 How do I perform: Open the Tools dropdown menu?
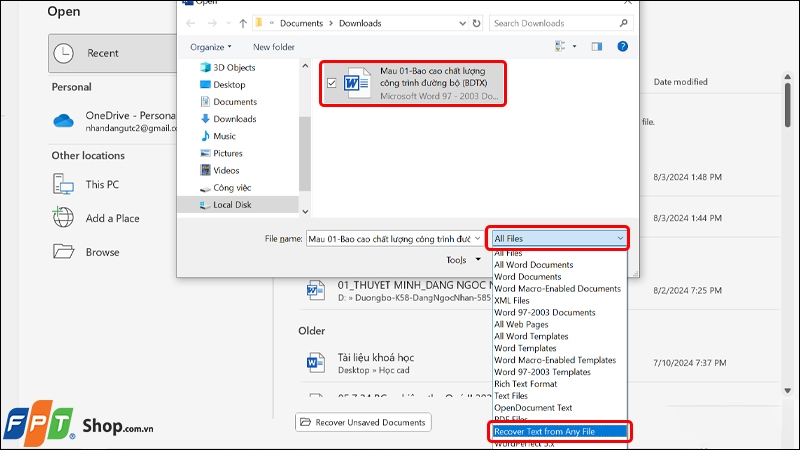click(x=463, y=260)
